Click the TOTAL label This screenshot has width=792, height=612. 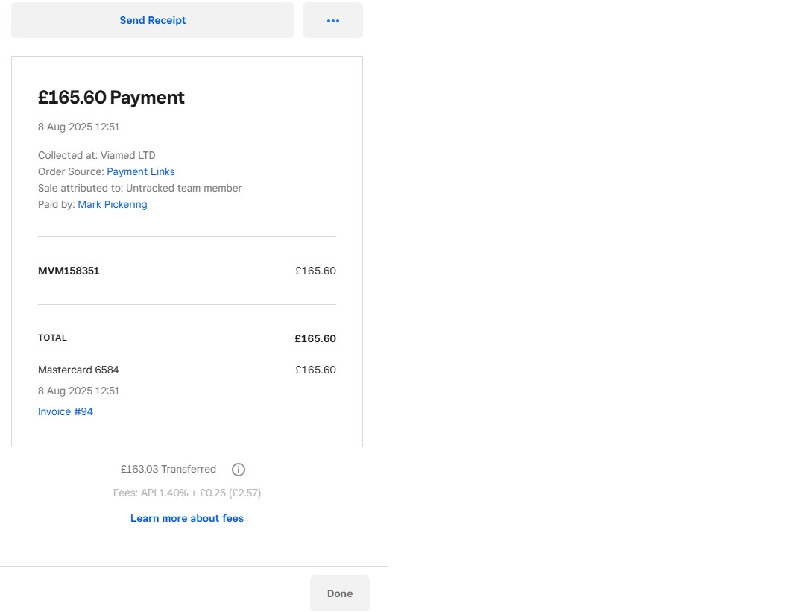(52, 338)
